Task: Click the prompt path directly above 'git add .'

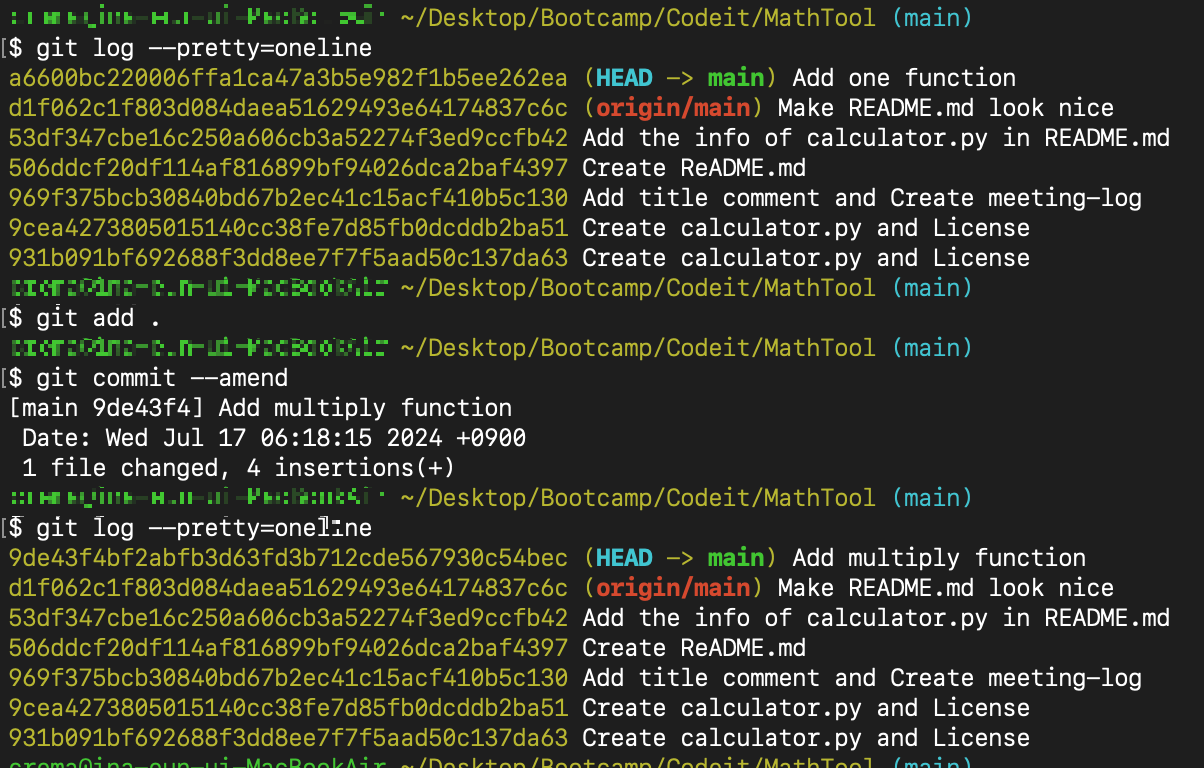Action: (638, 288)
